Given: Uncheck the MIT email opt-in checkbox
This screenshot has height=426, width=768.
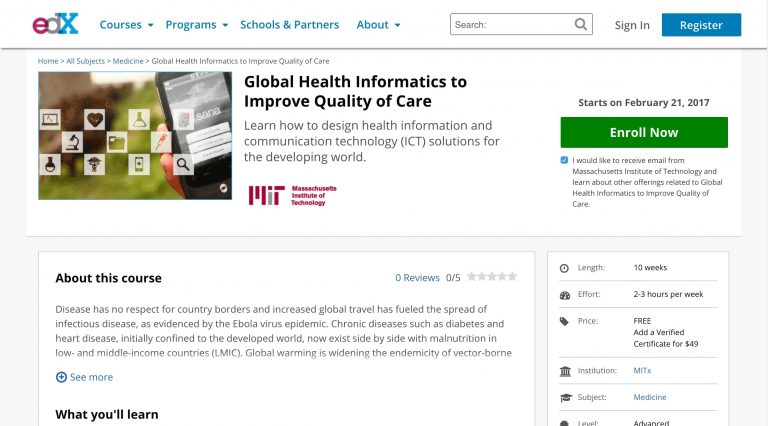Looking at the screenshot, I should pyautogui.click(x=565, y=160).
